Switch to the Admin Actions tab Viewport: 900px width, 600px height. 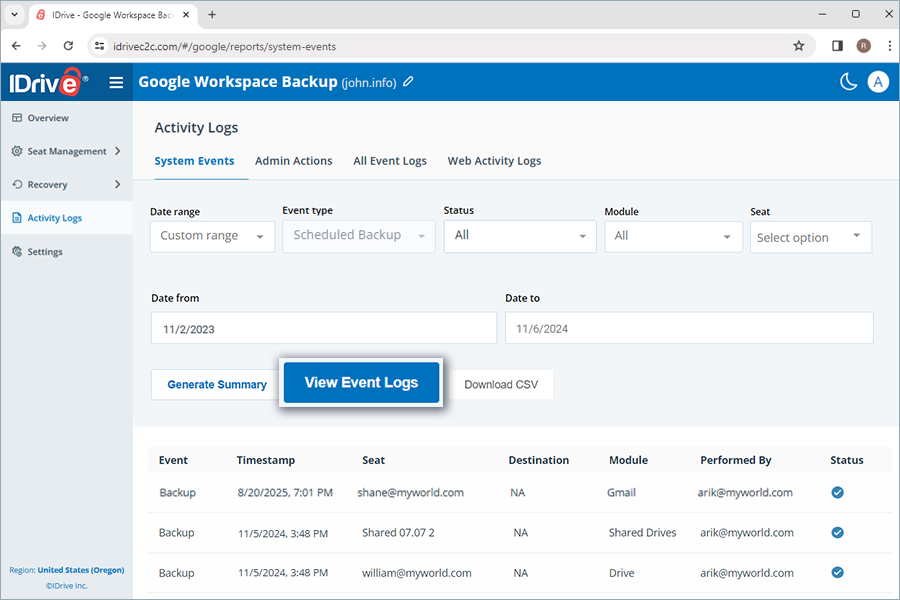tap(294, 160)
